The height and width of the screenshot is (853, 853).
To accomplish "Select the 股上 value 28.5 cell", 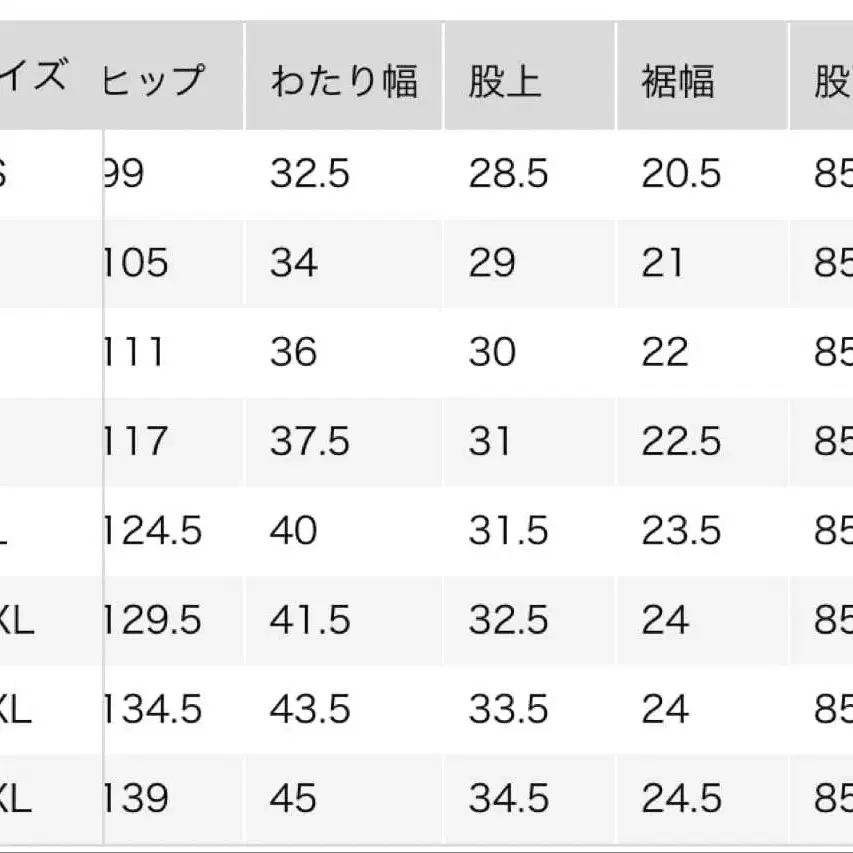I will [509, 174].
